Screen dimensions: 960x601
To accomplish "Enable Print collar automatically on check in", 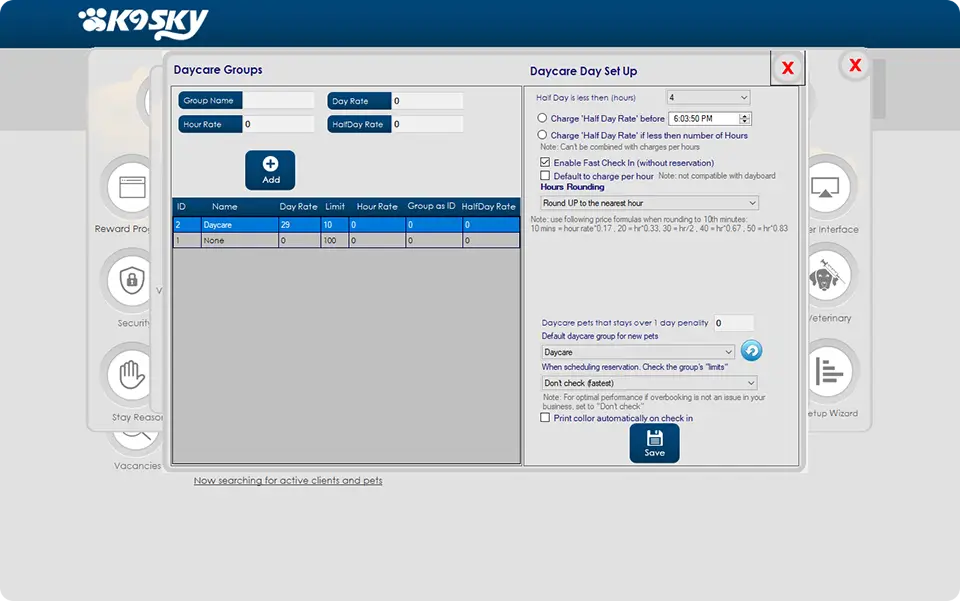I will coord(545,418).
